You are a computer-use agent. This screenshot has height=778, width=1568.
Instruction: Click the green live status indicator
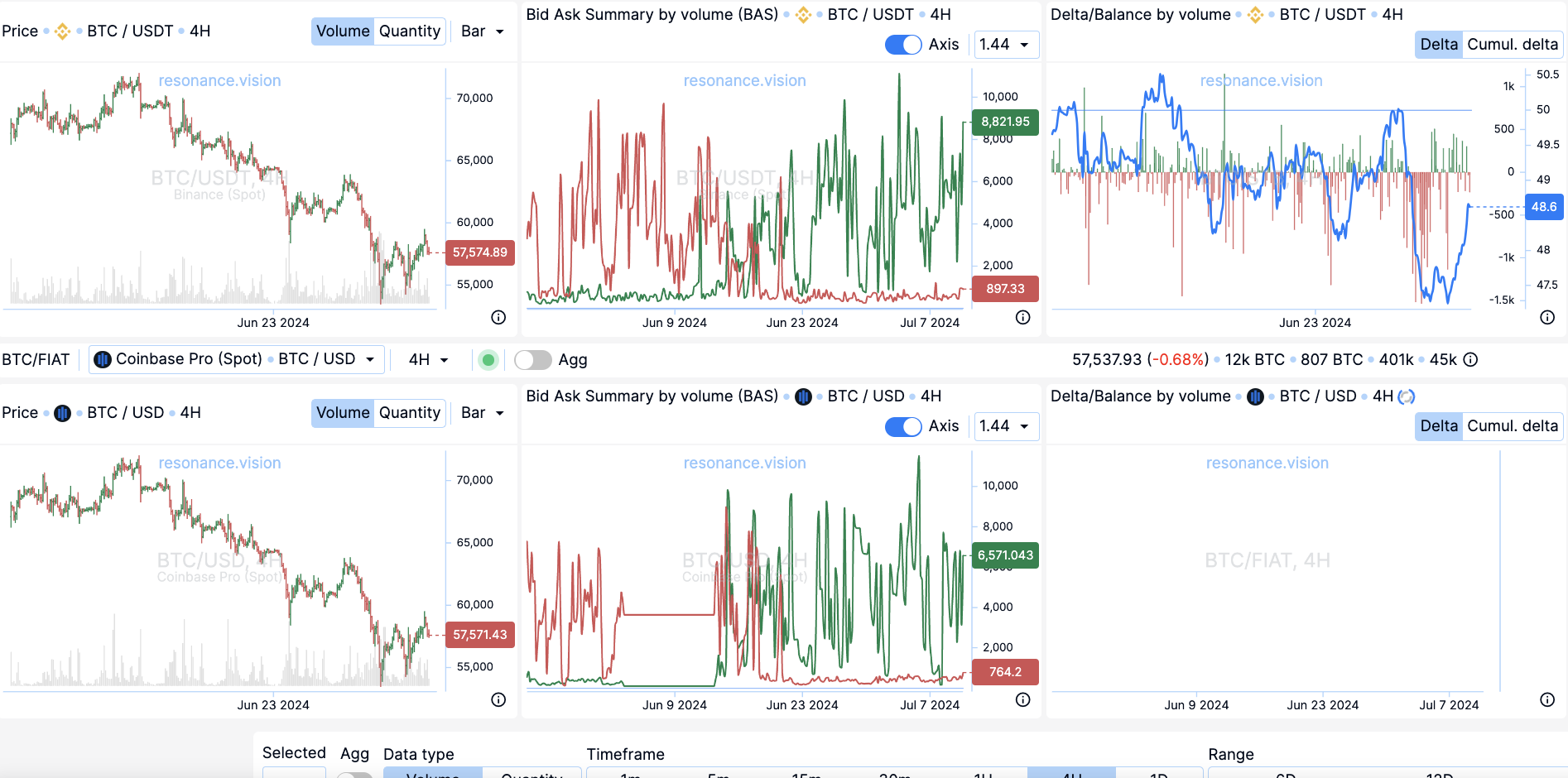[488, 360]
